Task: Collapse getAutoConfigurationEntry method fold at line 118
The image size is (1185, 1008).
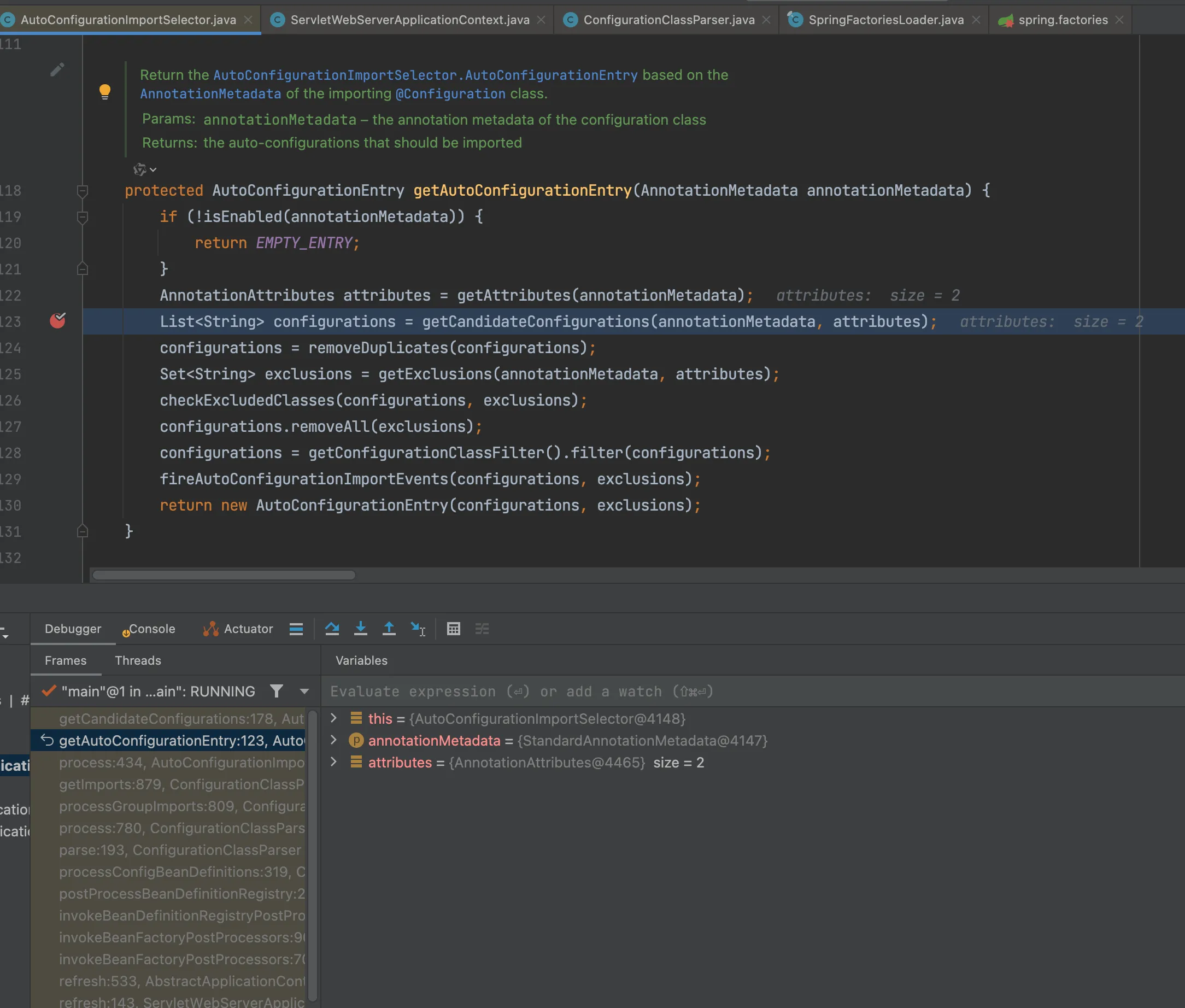Action: 83,191
